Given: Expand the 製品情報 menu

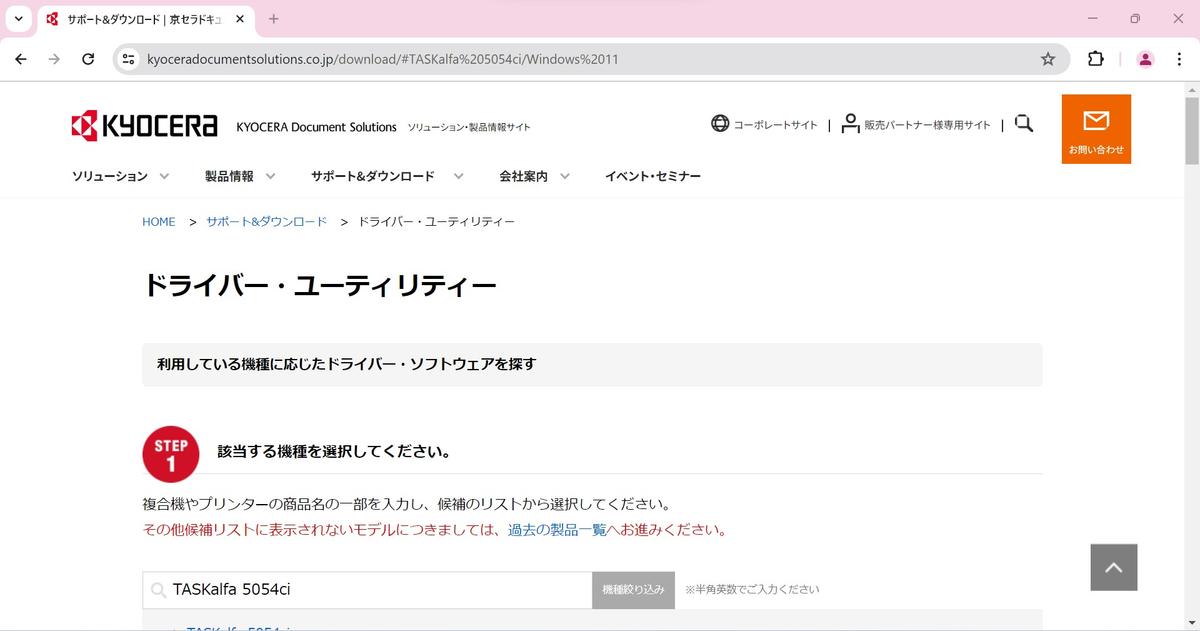Looking at the screenshot, I should pos(240,176).
